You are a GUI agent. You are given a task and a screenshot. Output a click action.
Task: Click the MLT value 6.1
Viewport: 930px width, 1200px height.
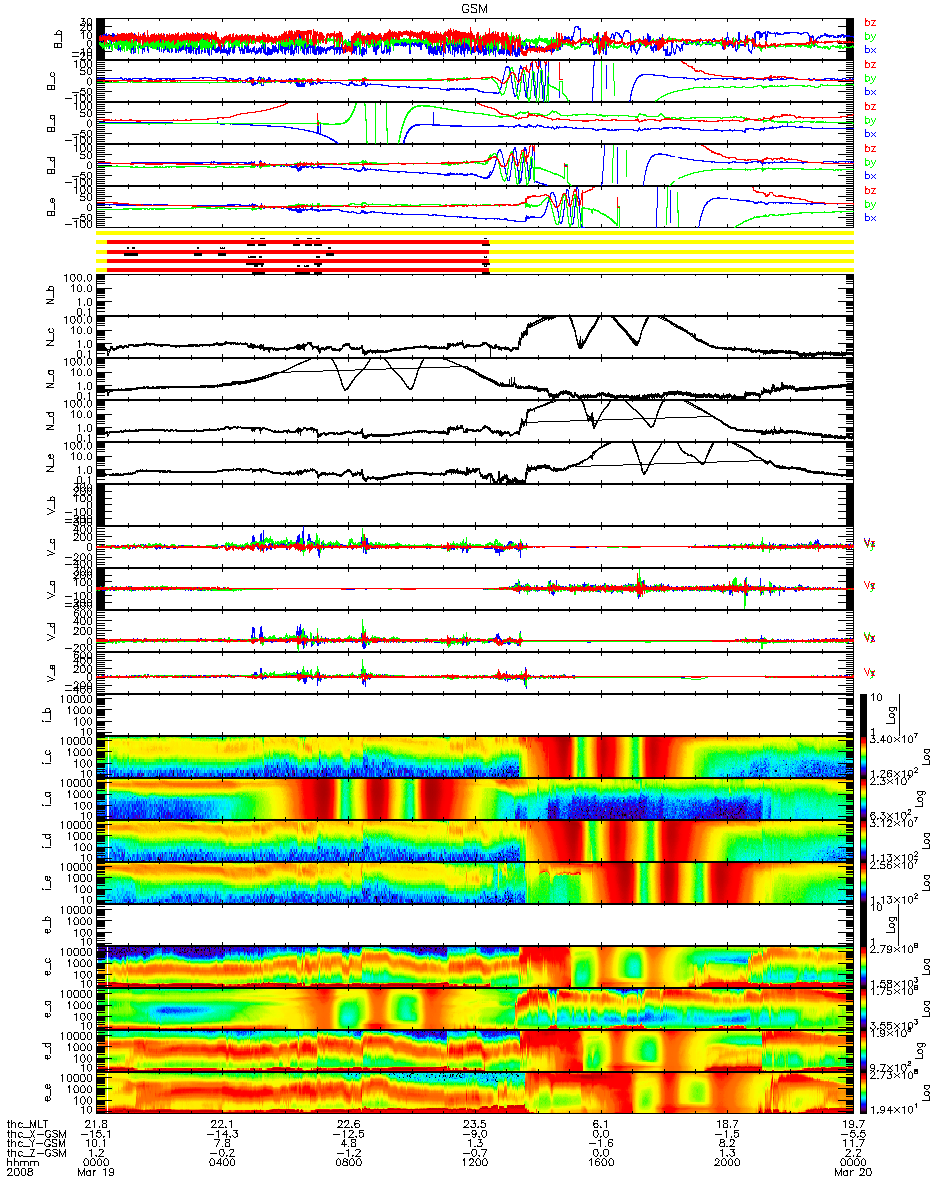tap(600, 1124)
